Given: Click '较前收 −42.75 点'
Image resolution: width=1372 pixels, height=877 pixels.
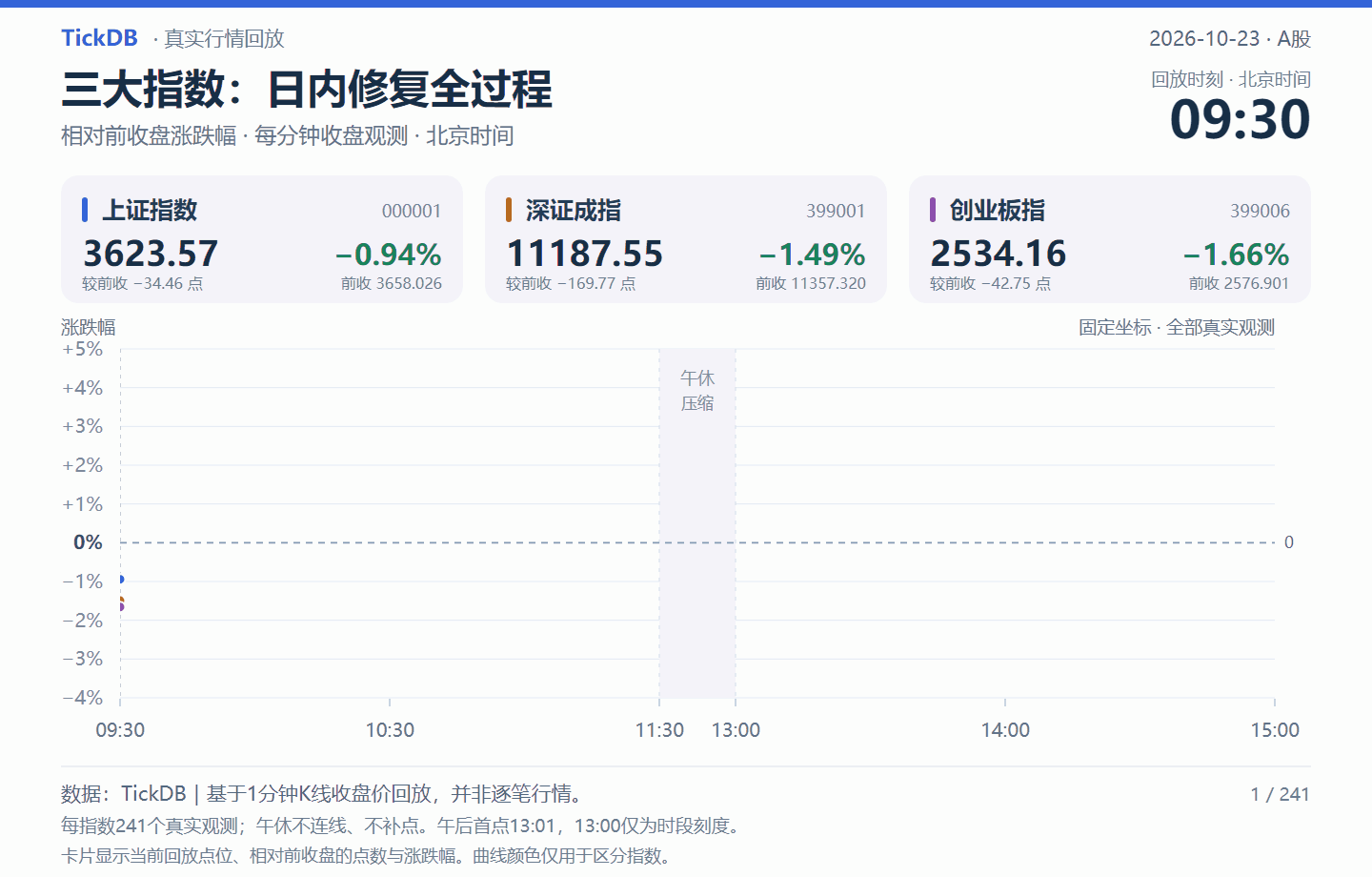Looking at the screenshot, I should 990,283.
